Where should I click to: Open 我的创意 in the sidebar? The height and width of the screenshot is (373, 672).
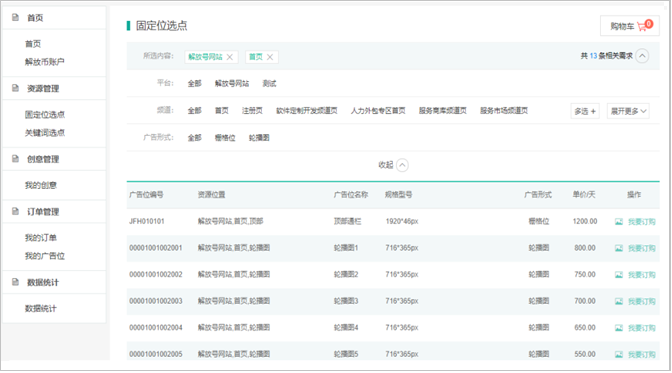[x=41, y=185]
